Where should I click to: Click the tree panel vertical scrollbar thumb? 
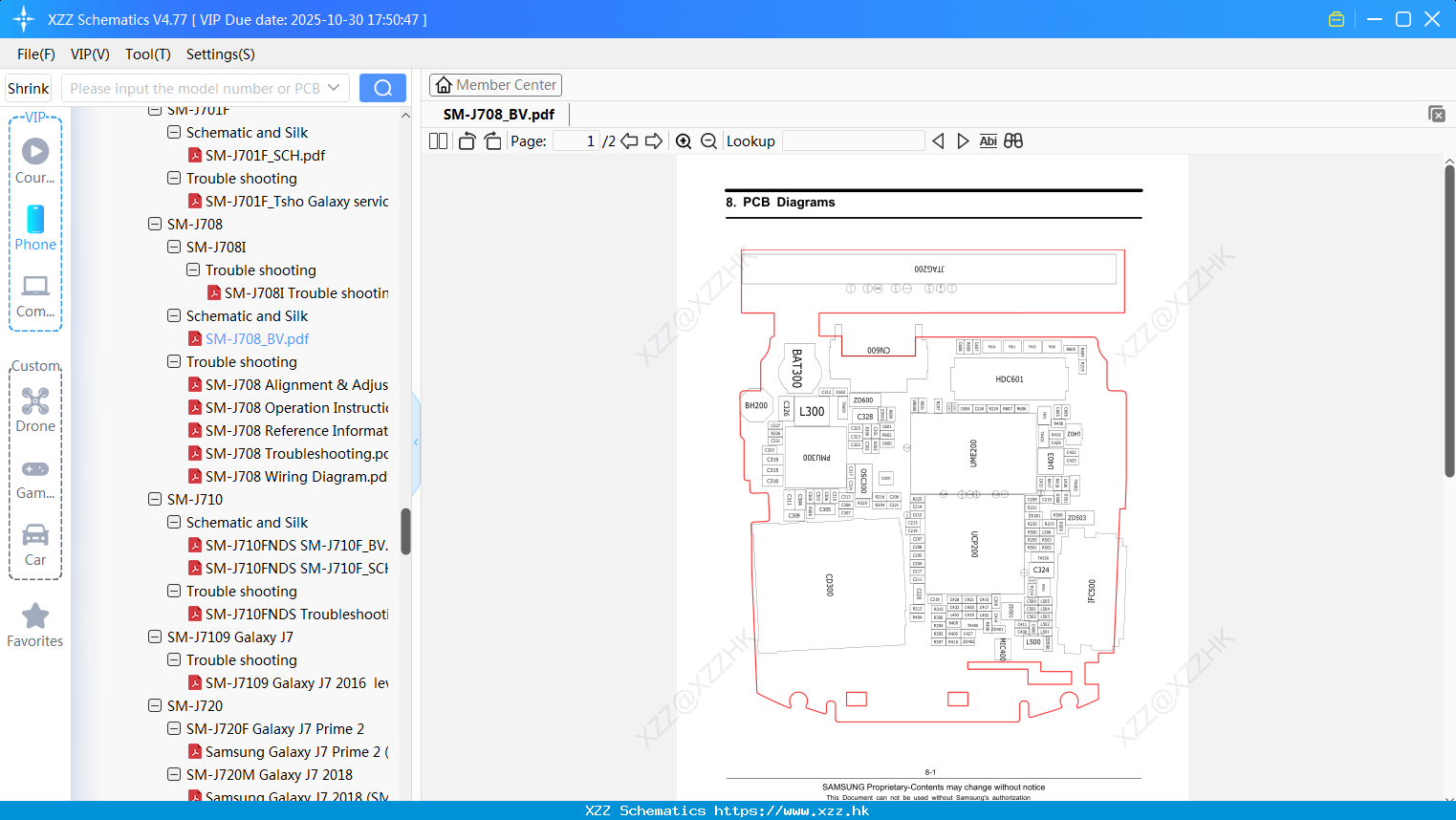click(405, 531)
